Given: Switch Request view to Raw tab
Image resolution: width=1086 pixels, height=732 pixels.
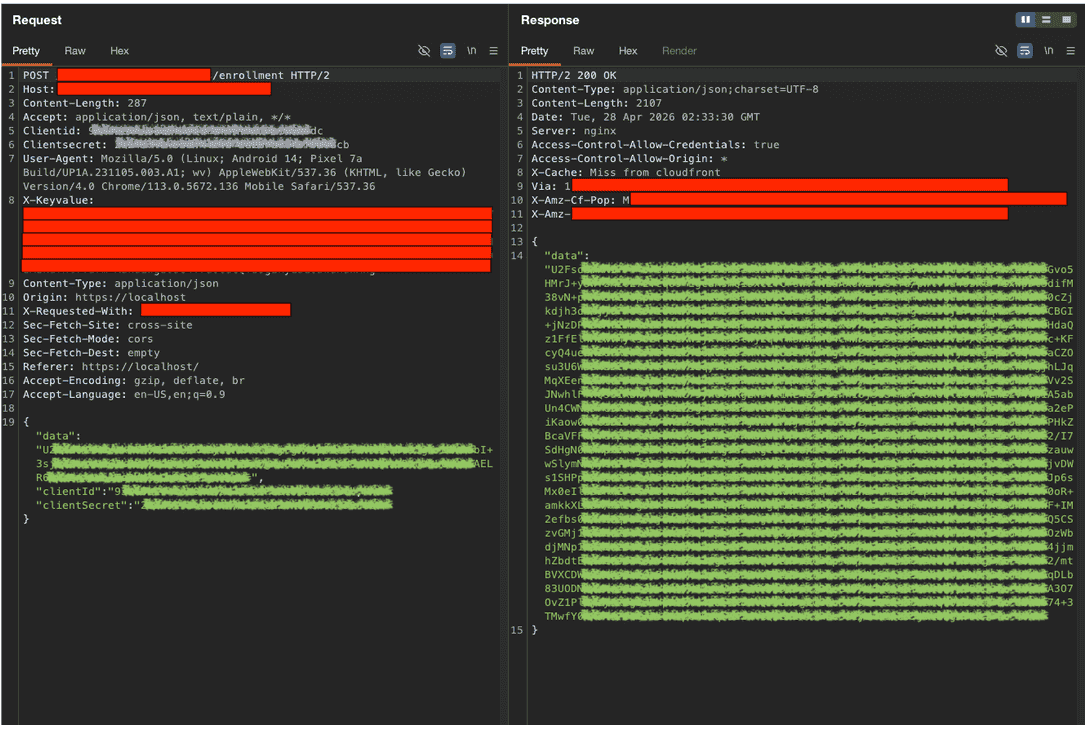Looking at the screenshot, I should point(75,51).
